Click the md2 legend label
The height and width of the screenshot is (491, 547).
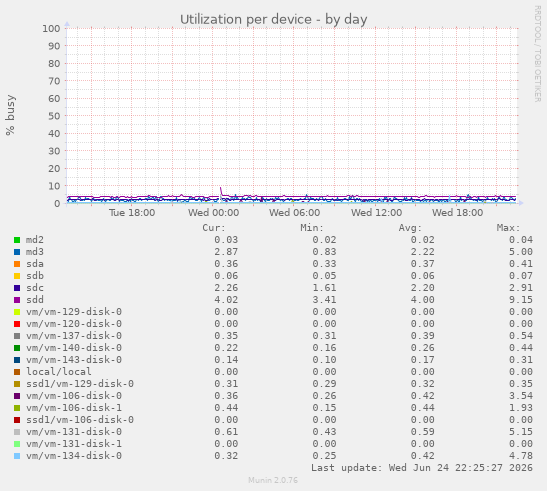pos(35,240)
